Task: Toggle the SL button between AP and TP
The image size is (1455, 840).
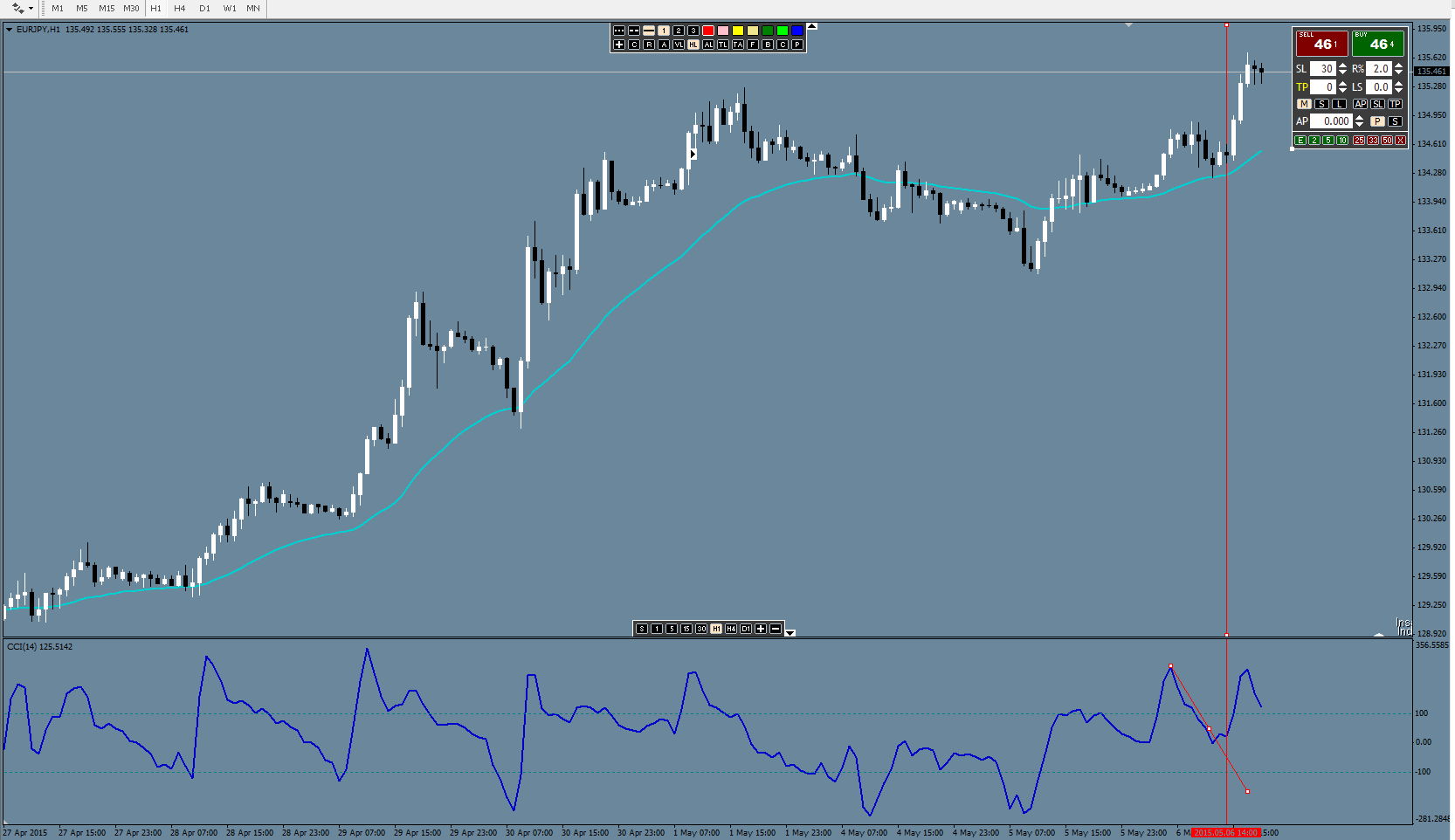Action: coord(1378,104)
